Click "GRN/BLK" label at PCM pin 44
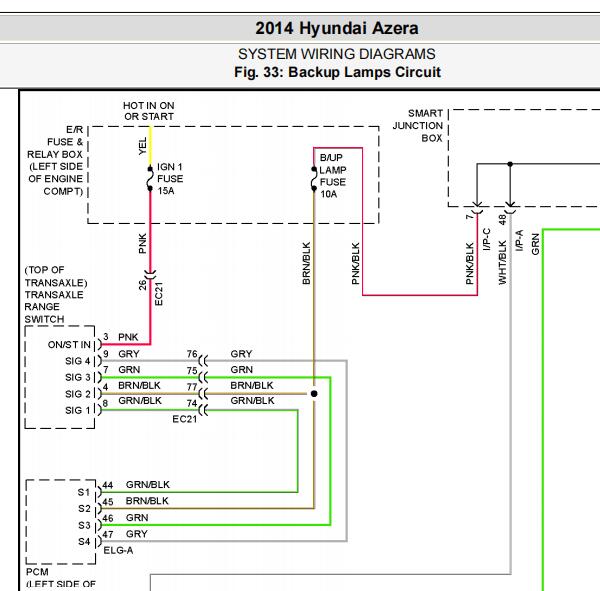 (148, 485)
